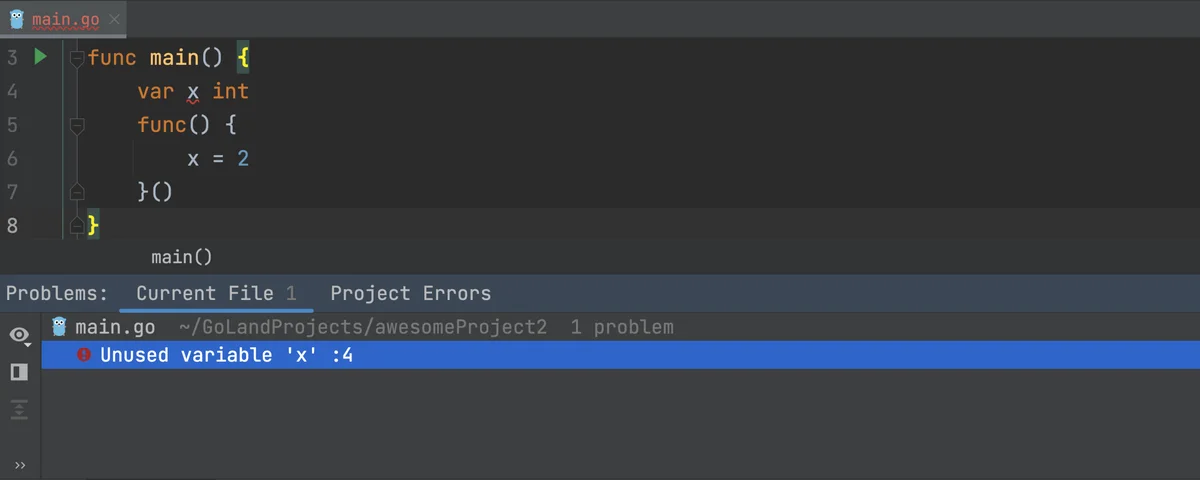Run main with the green gutter arrow
The height and width of the screenshot is (480, 1200).
point(40,57)
